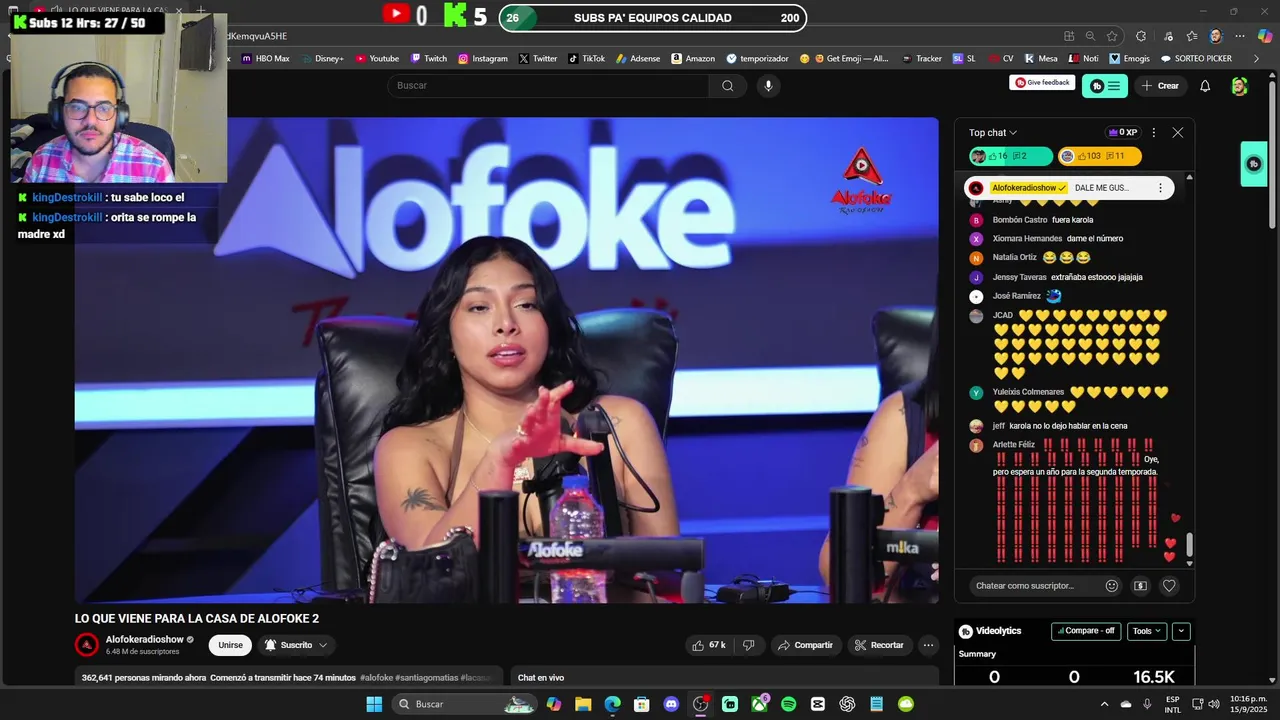Open File Explorer from the taskbar
This screenshot has height=720, width=1280.
tap(583, 704)
